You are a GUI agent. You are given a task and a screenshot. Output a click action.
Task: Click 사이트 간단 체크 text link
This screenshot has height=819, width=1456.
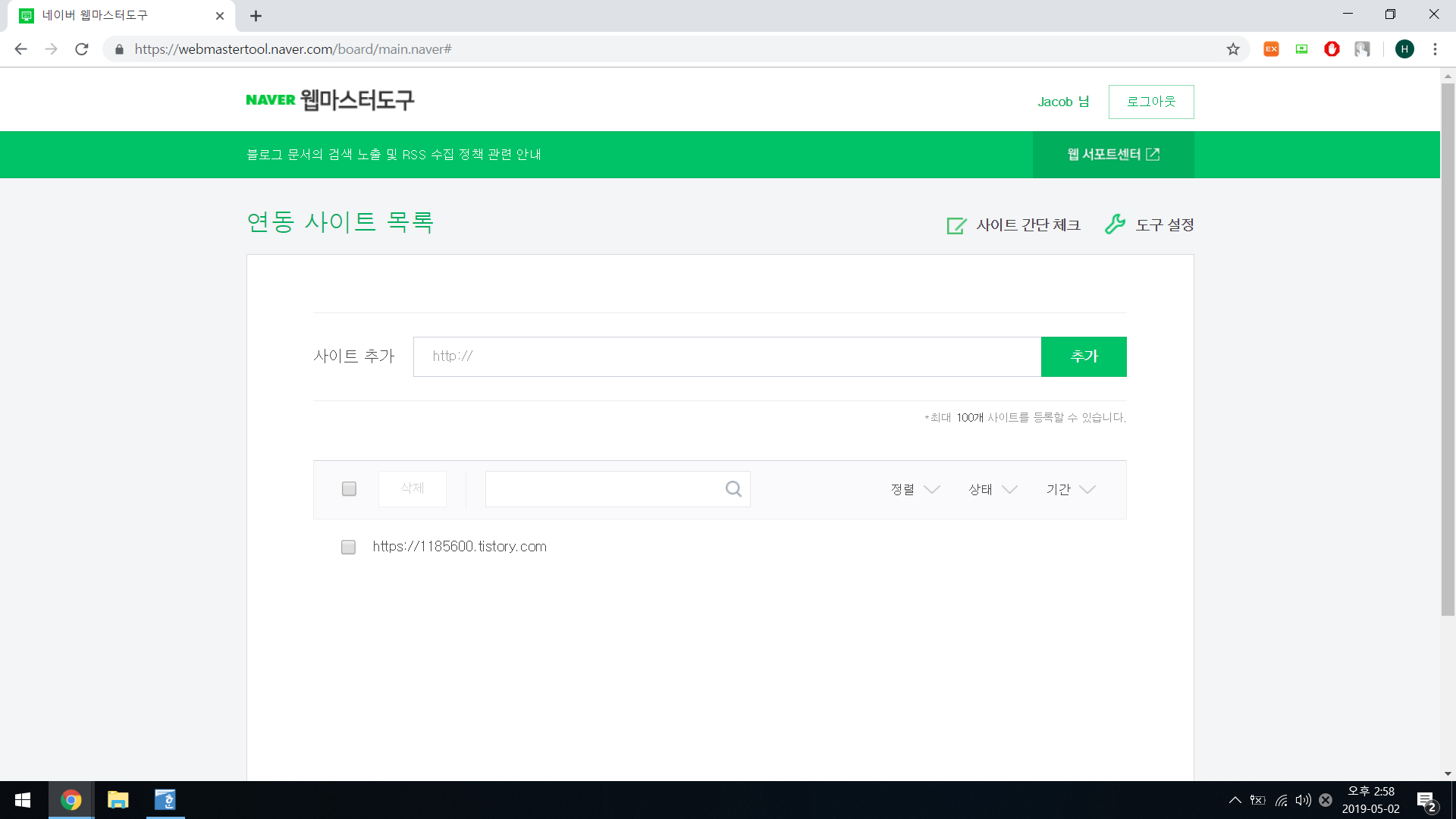point(1028,225)
